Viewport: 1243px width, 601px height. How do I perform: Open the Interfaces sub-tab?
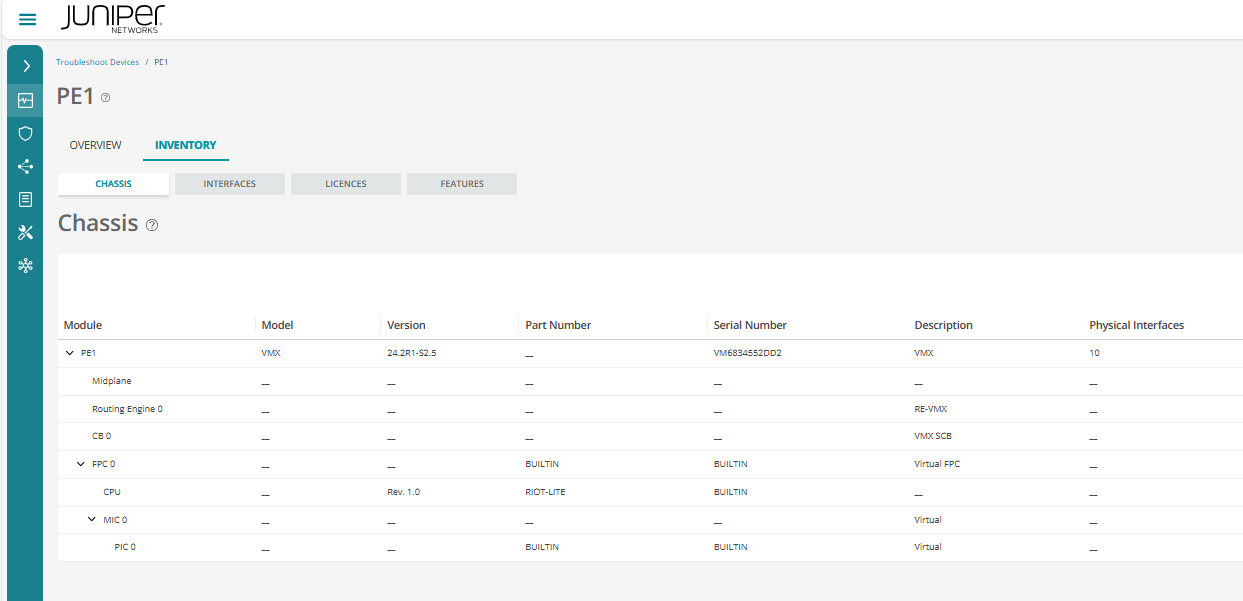(x=229, y=184)
